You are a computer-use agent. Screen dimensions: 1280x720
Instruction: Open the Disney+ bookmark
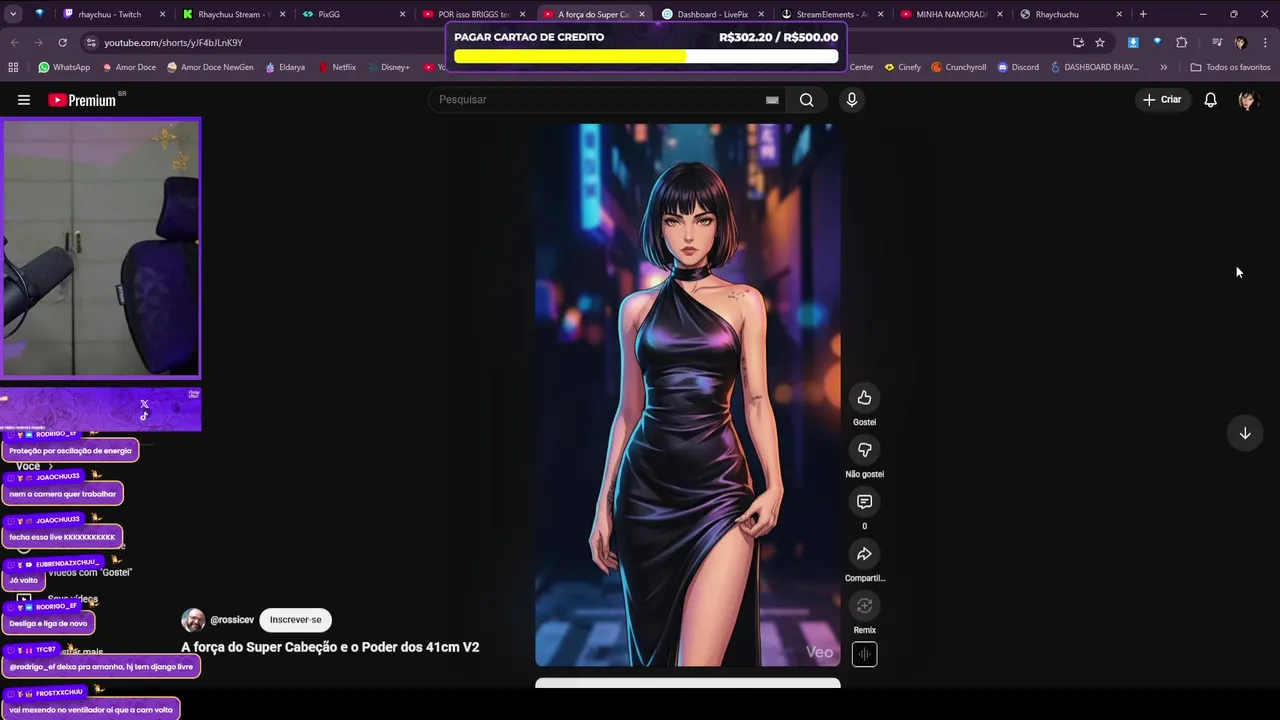pos(389,67)
